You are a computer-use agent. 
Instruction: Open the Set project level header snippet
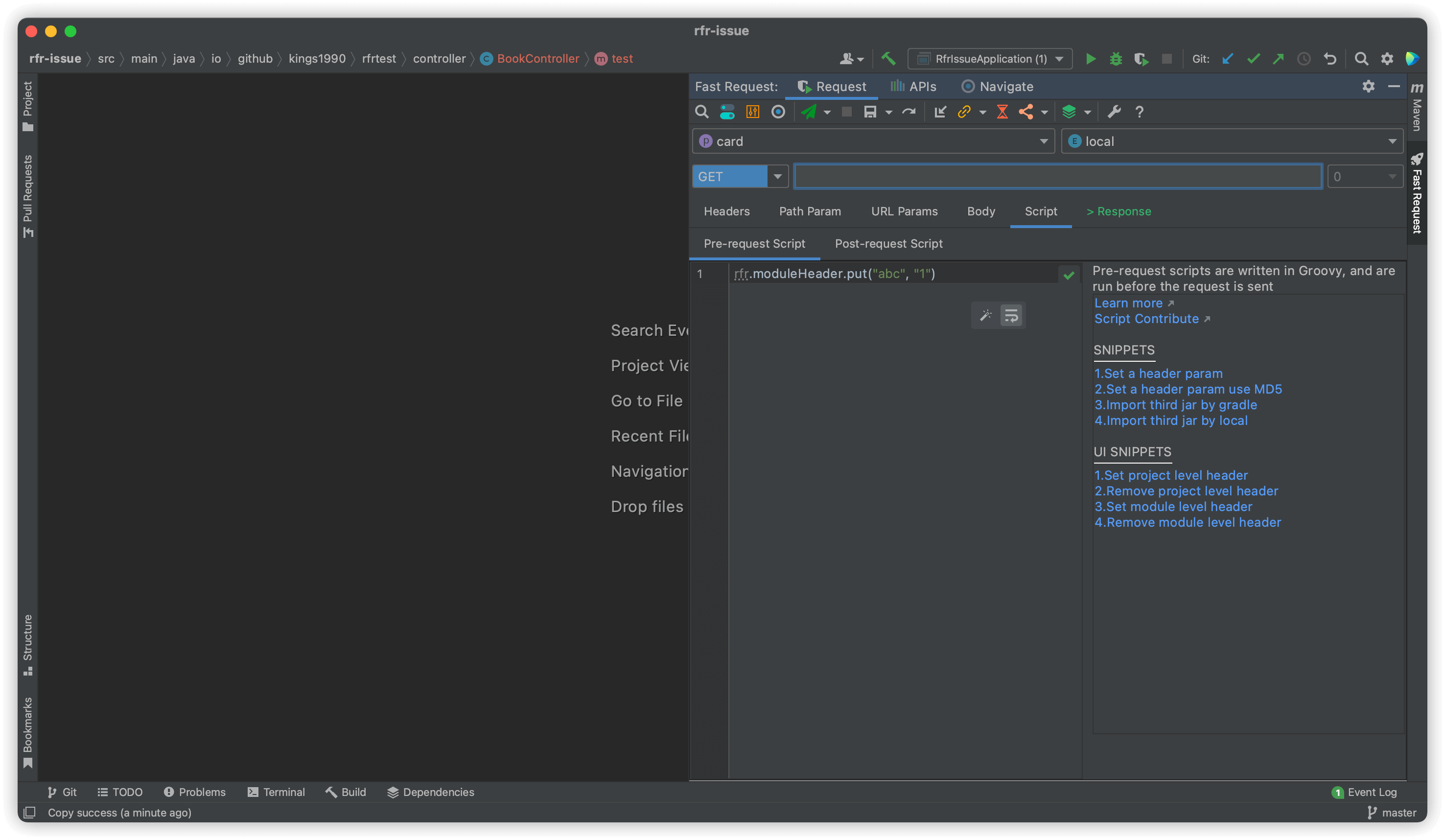point(1171,475)
